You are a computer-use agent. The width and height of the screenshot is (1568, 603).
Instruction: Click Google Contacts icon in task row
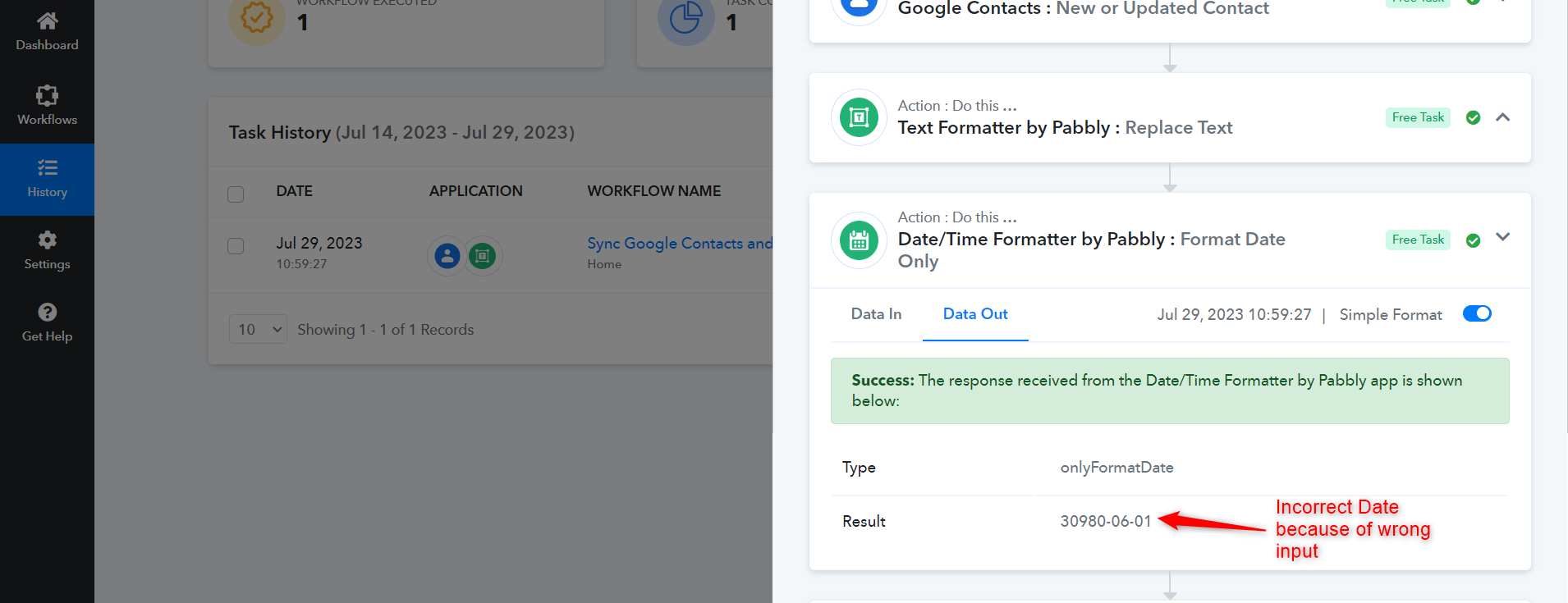click(x=447, y=256)
